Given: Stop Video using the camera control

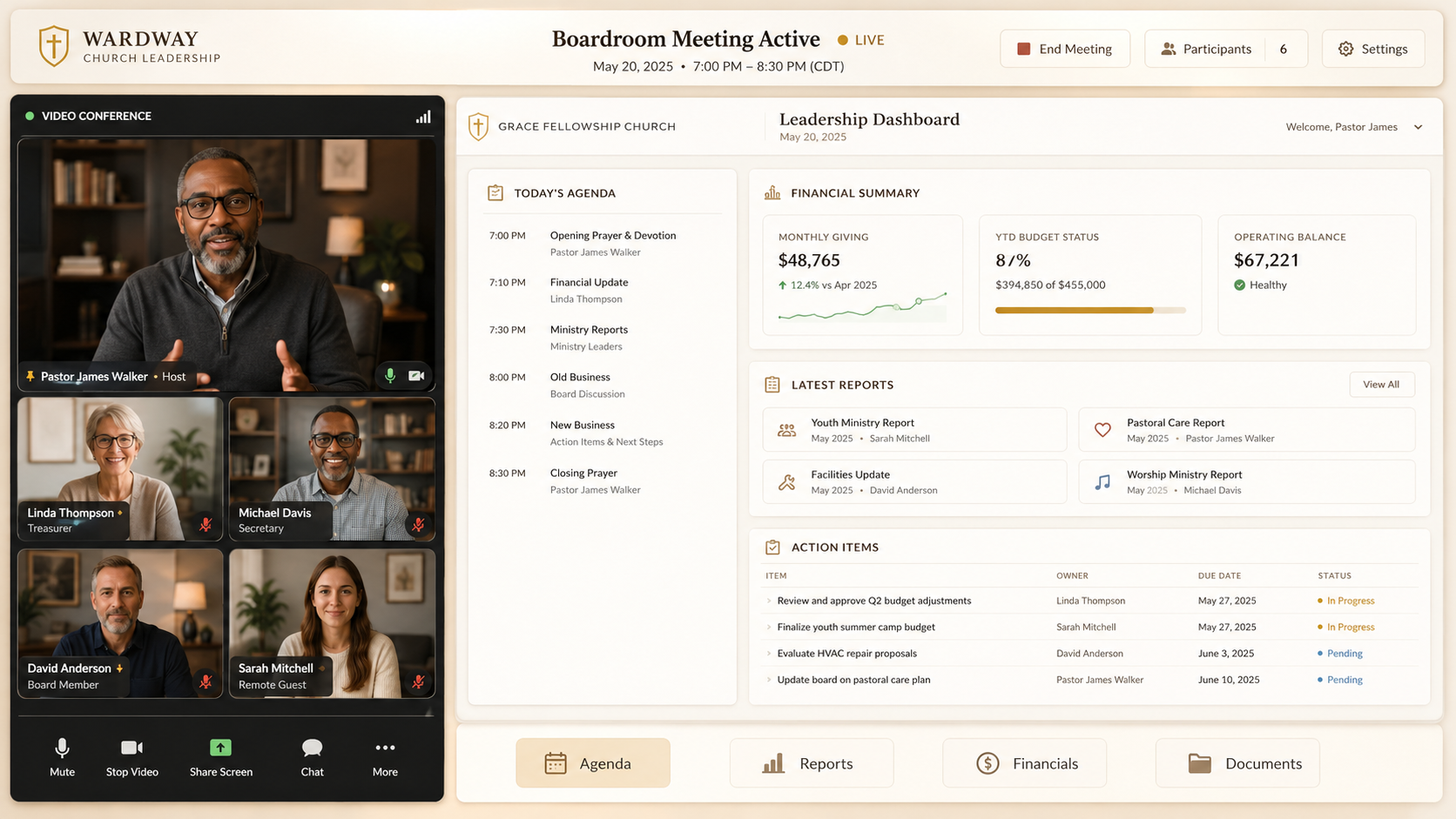Looking at the screenshot, I should (132, 757).
